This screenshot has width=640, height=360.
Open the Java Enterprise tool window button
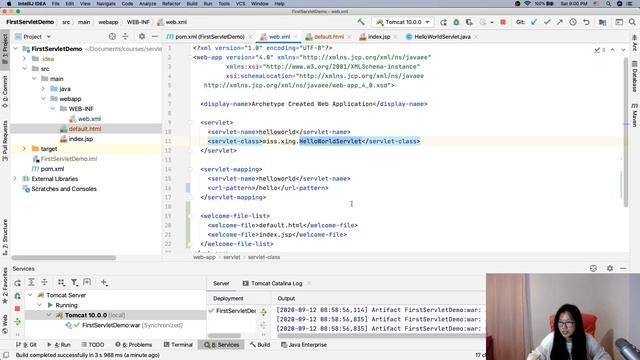click(304, 344)
